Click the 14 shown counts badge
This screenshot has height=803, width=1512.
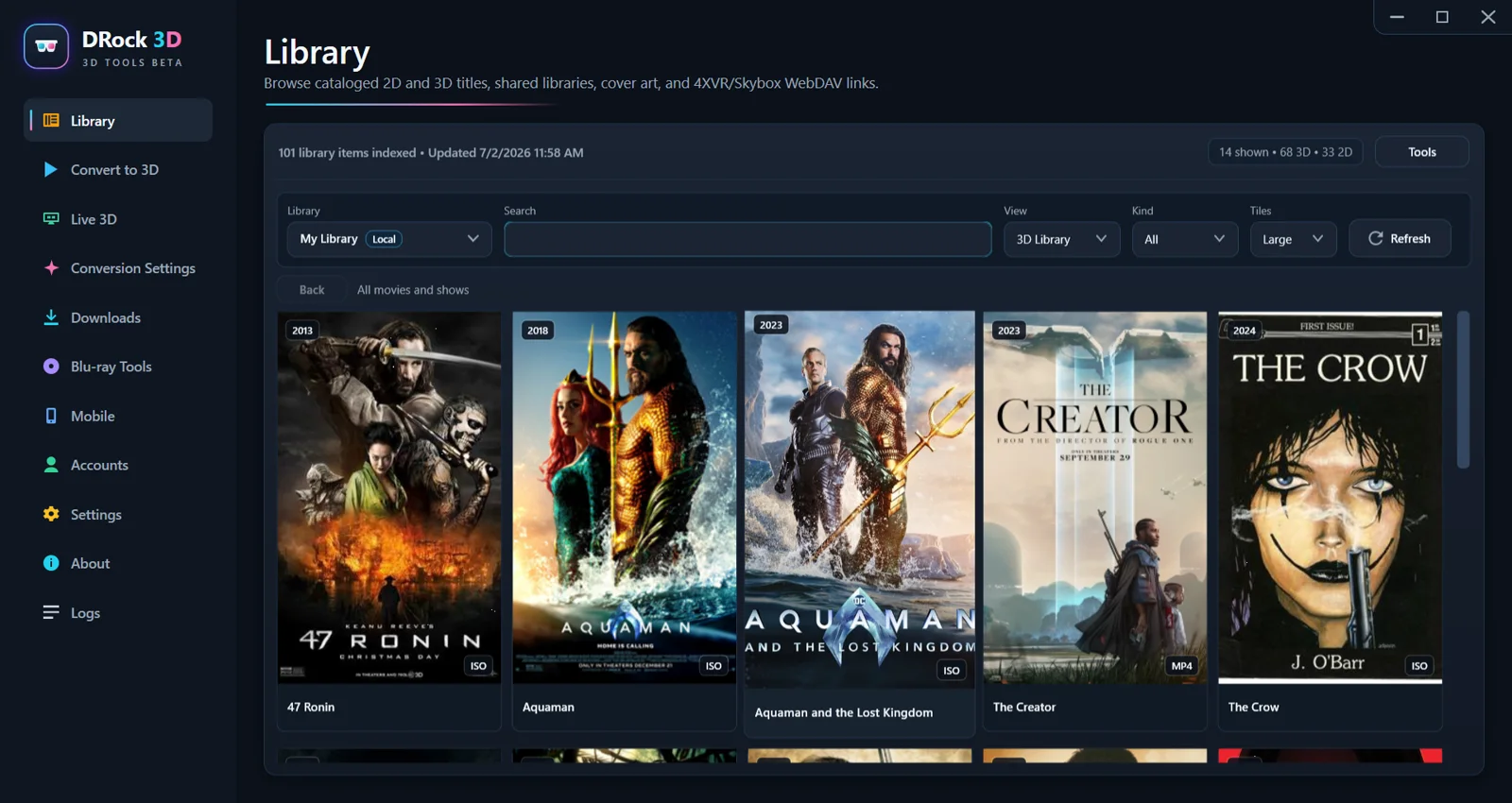coord(1285,152)
